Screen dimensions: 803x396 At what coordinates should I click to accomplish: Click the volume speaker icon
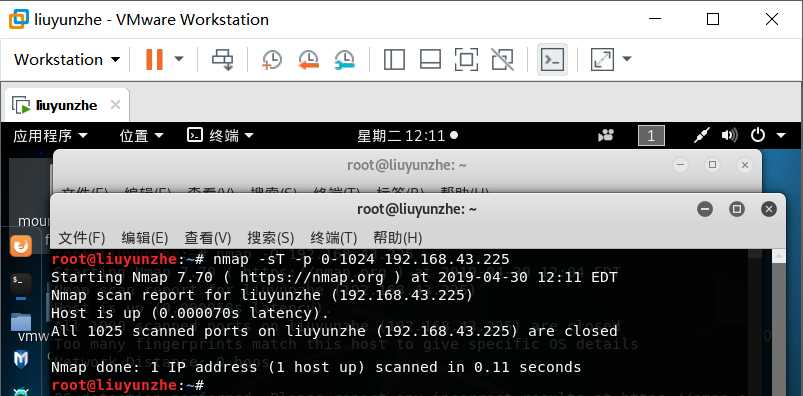tap(729, 136)
